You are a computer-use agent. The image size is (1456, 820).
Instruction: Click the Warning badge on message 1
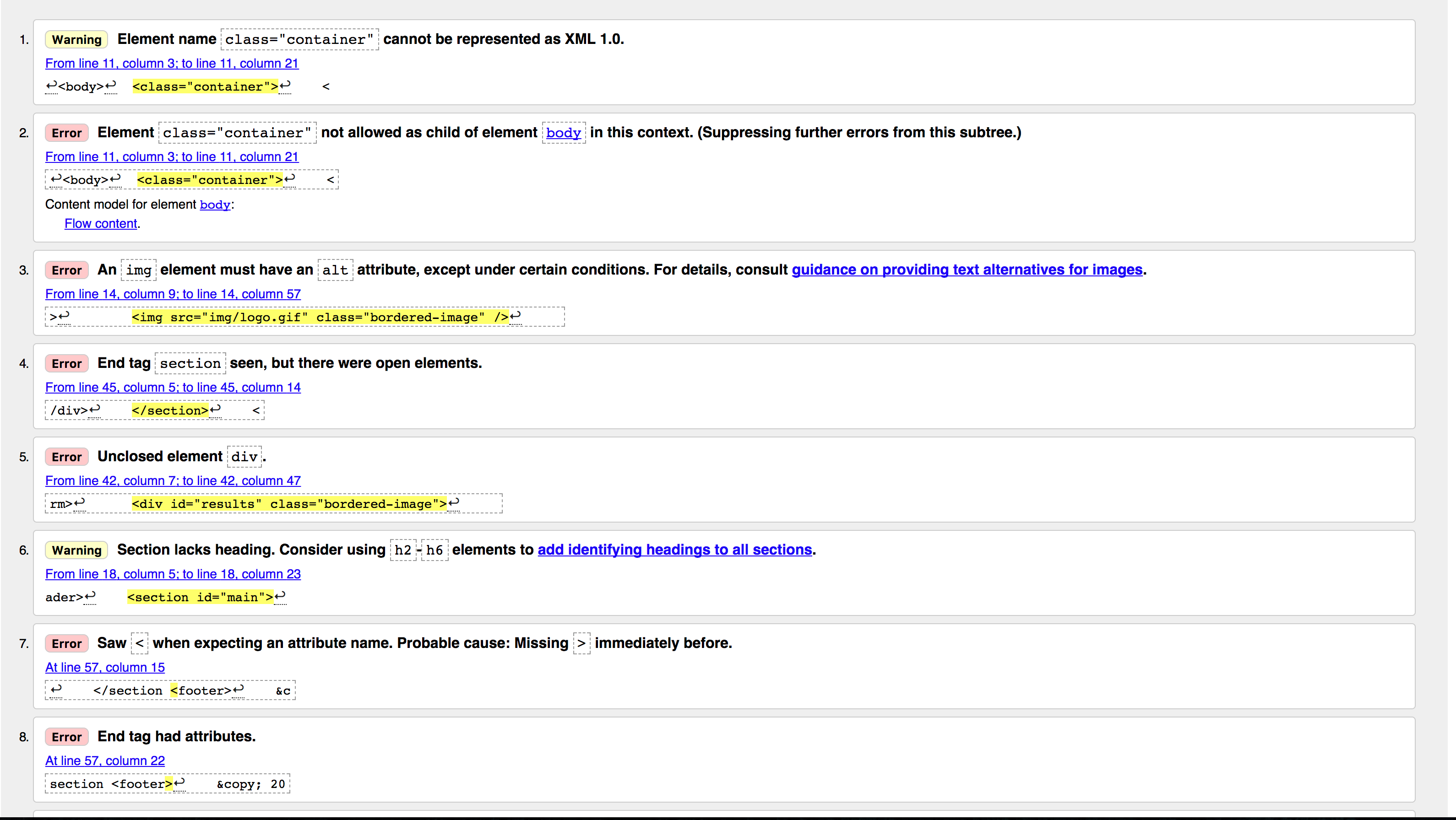[76, 39]
